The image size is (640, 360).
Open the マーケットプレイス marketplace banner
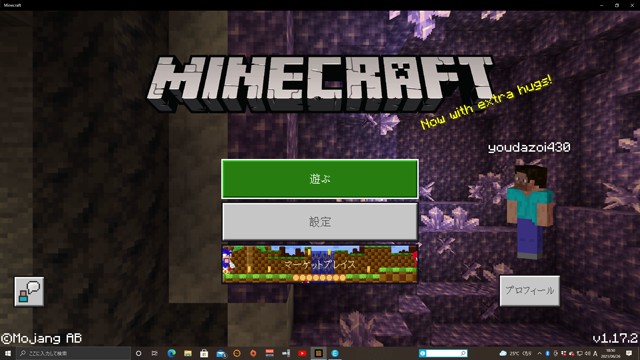pyautogui.click(x=320, y=264)
